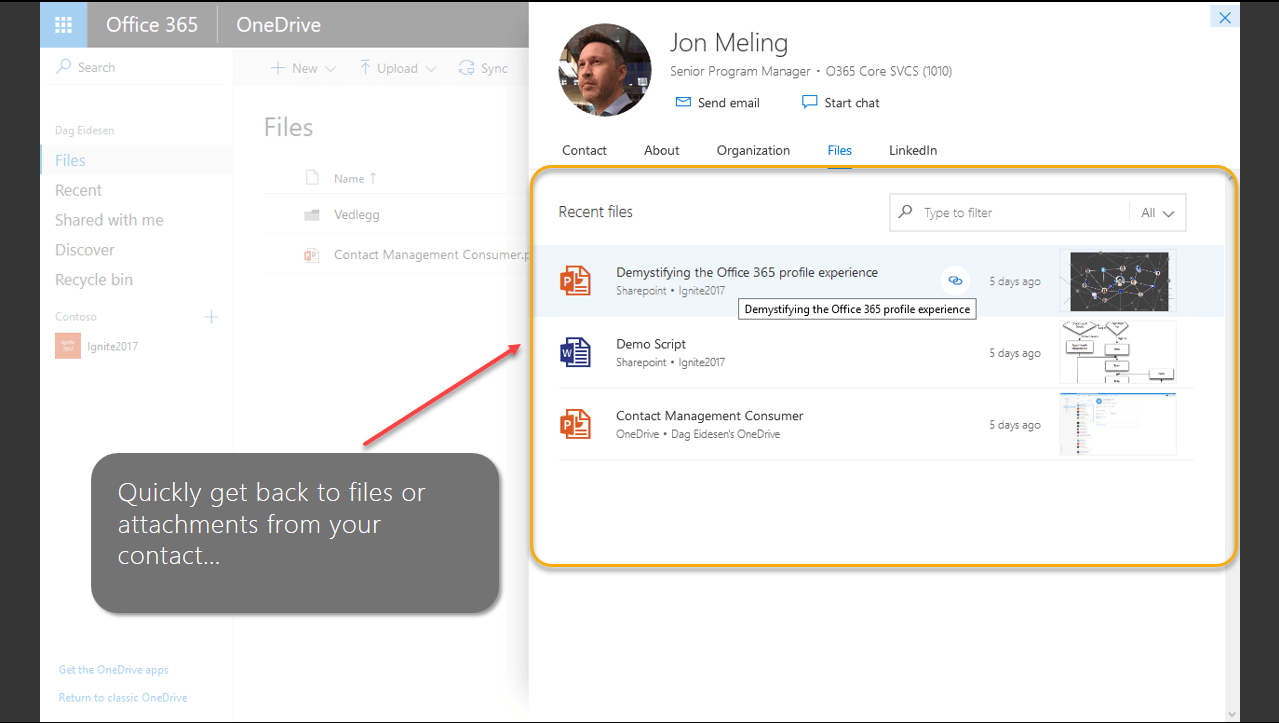Click the Start chat bubble icon
This screenshot has height=723, width=1279.
pos(809,102)
